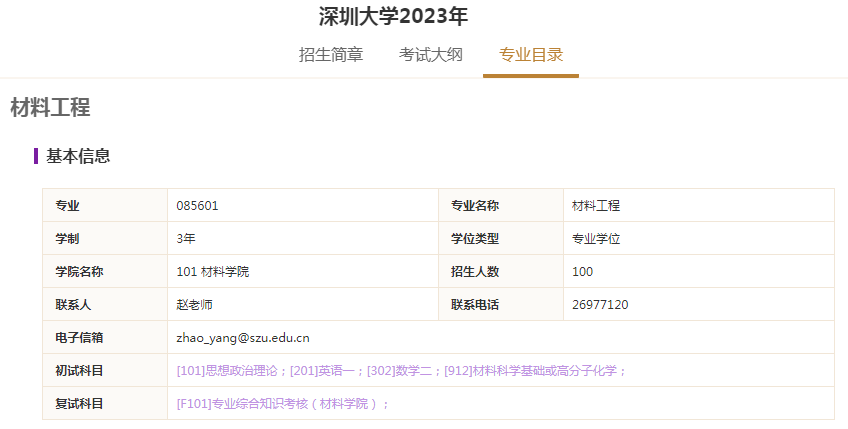Click the 基本信息 section heading
The height and width of the screenshot is (429, 848).
tap(78, 156)
